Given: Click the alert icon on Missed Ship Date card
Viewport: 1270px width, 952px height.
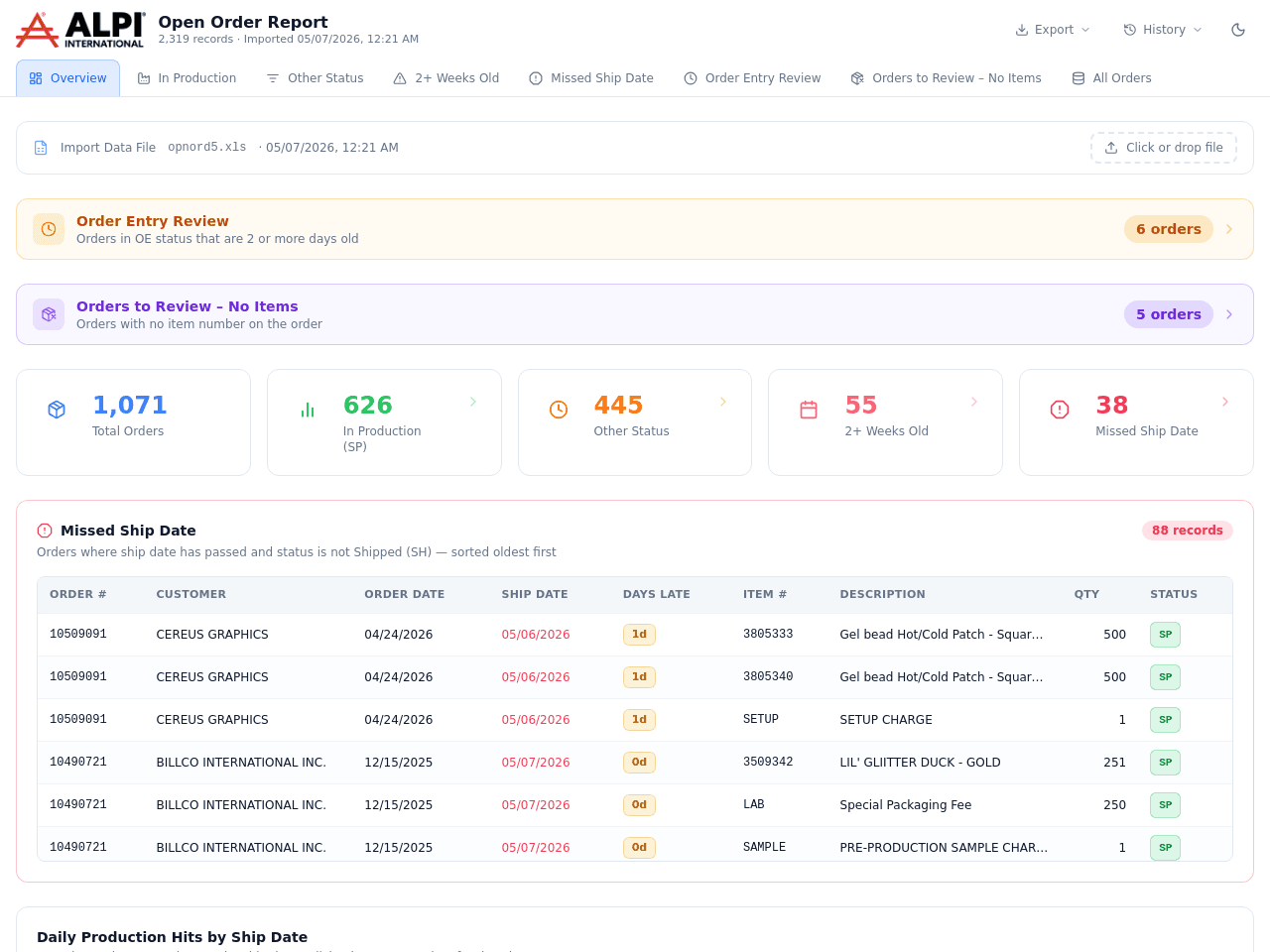Looking at the screenshot, I should click(x=1060, y=410).
